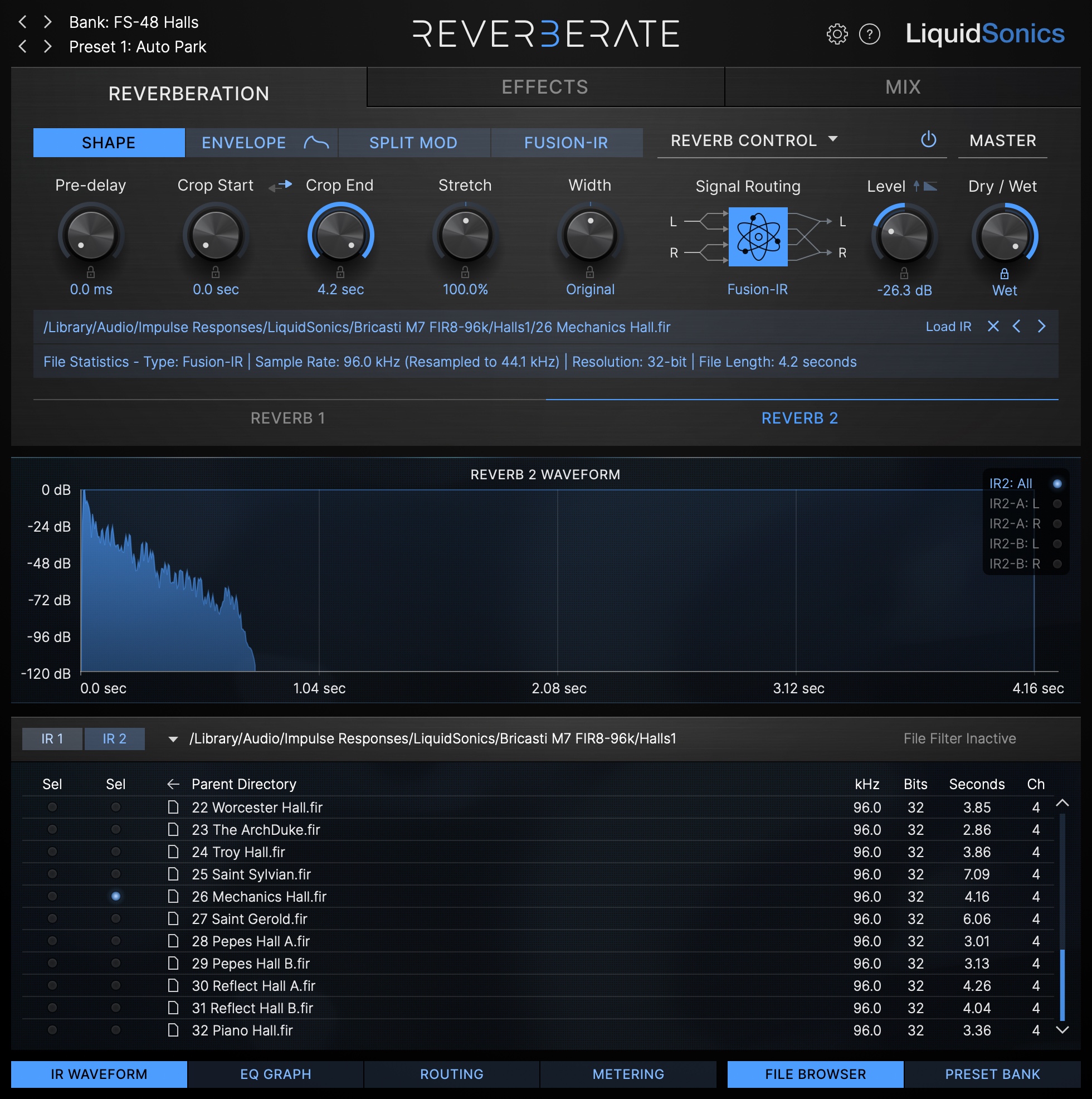Toggle the Crop Start lock icon

tap(216, 273)
